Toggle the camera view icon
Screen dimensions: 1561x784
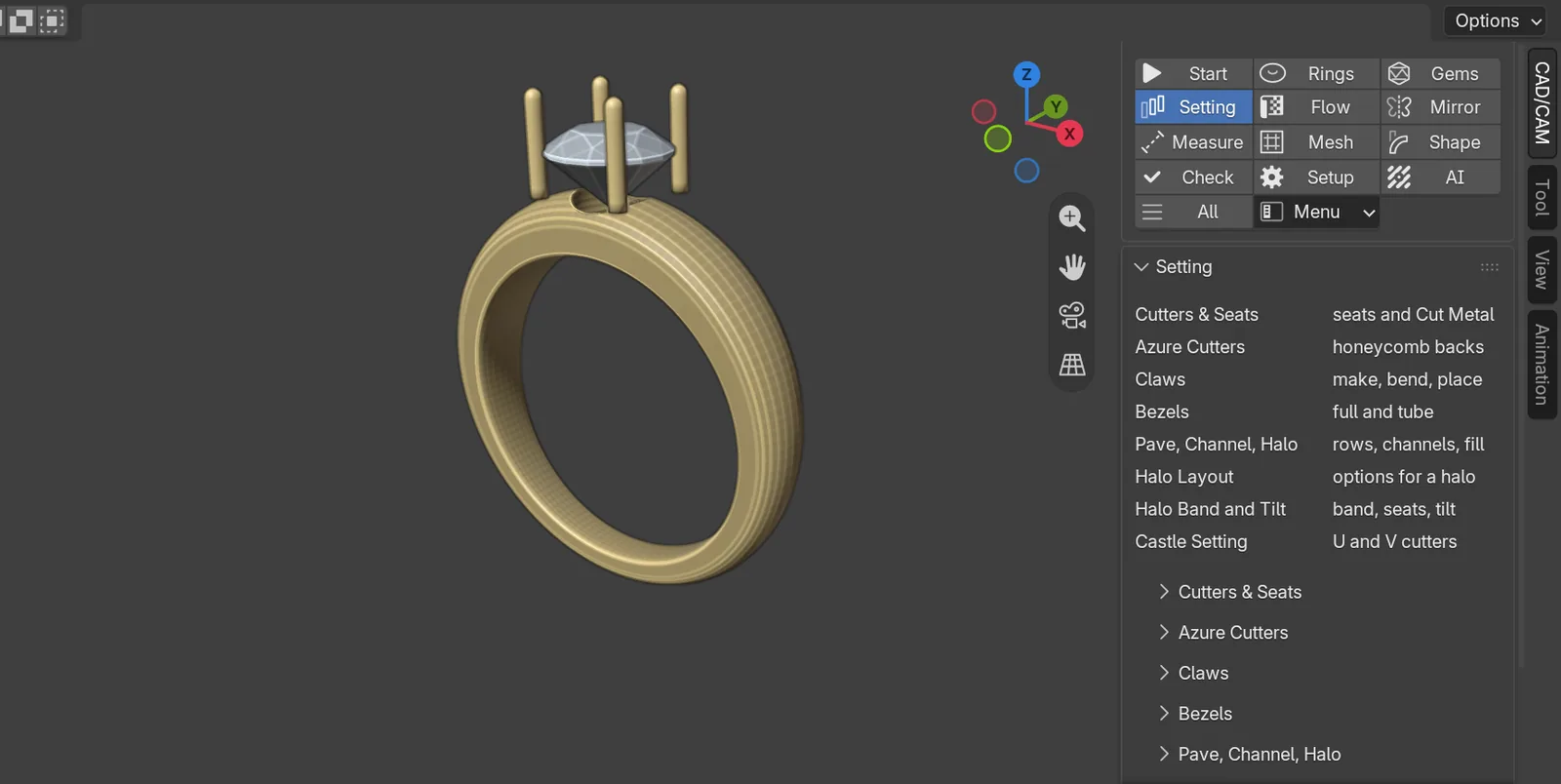[x=1072, y=316]
